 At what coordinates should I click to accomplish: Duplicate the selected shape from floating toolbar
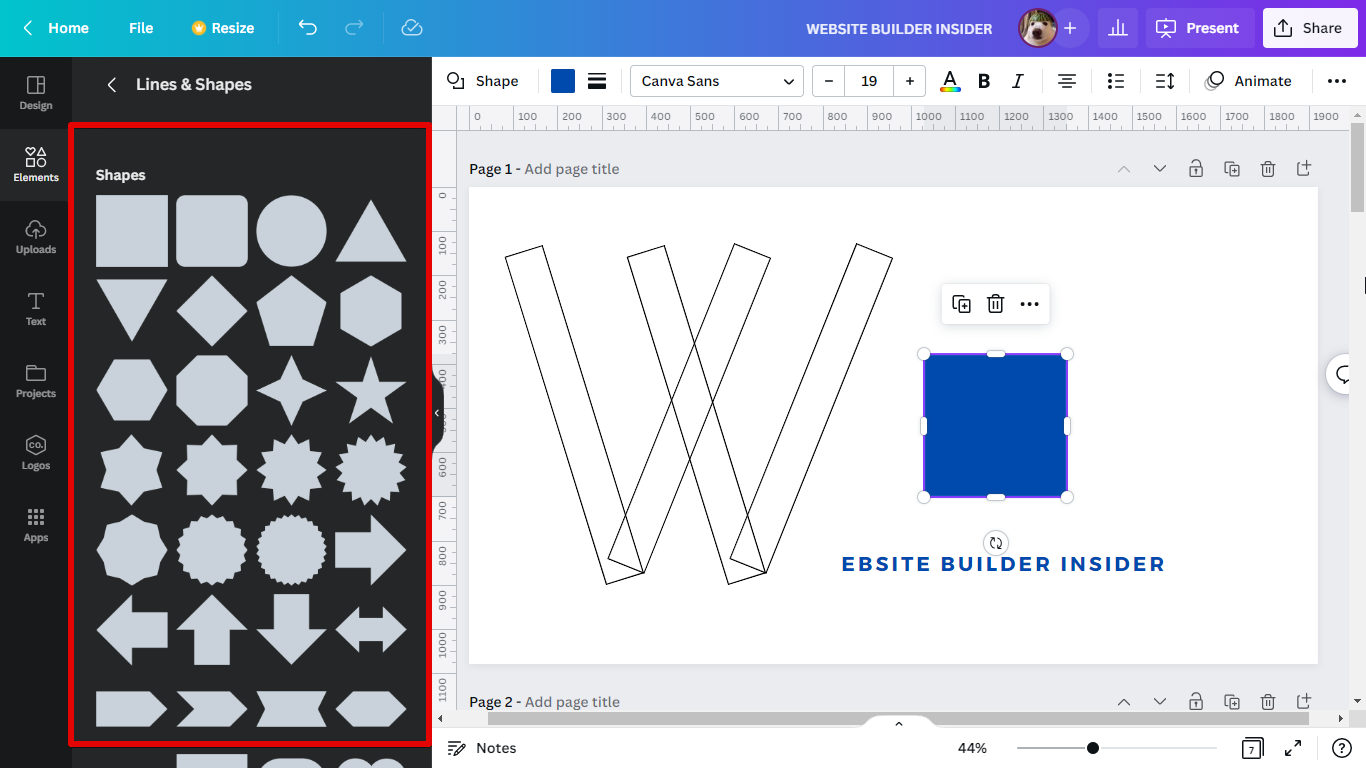(961, 304)
